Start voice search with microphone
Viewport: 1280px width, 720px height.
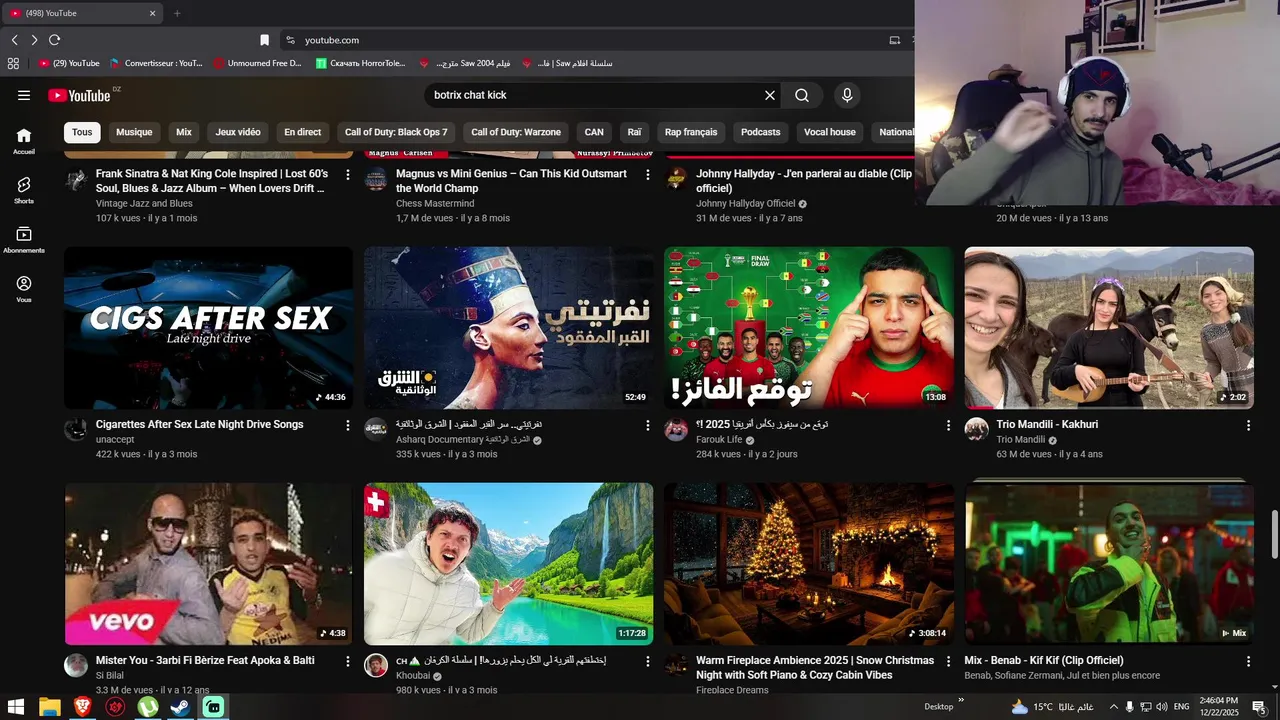click(x=847, y=95)
